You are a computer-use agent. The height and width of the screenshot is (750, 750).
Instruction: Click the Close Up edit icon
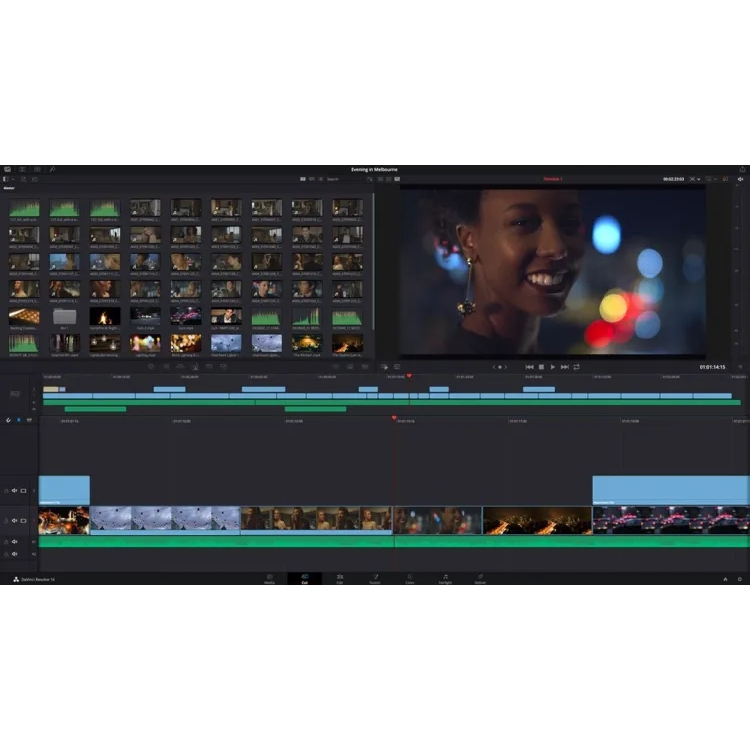pyautogui.click(x=195, y=366)
